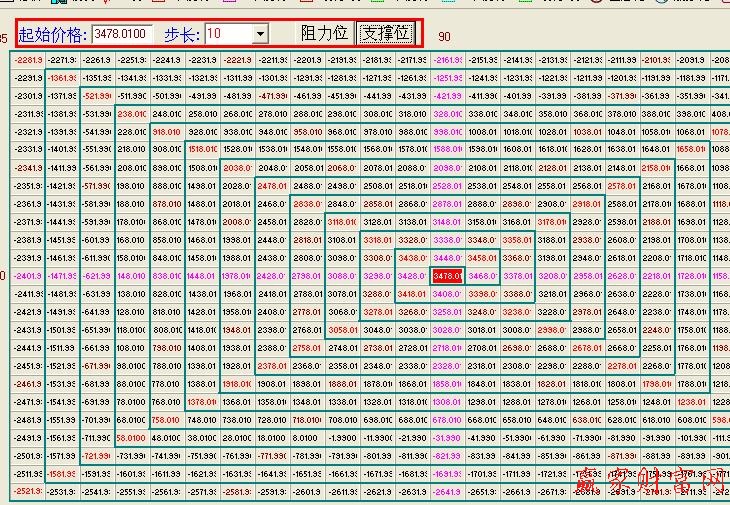Click grid cell showing 3468.0 right of center

(x=483, y=275)
